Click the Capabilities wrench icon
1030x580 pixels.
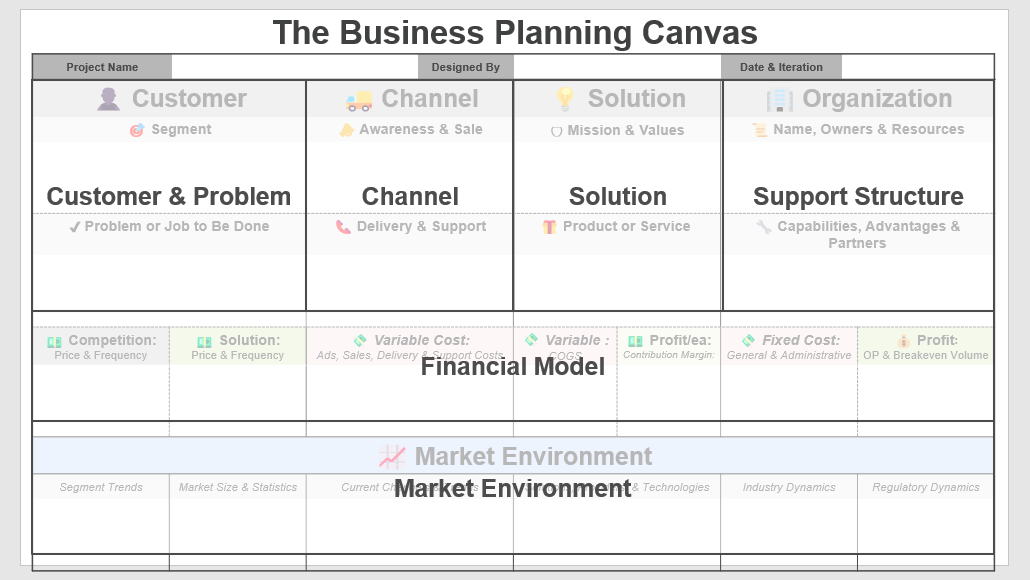coord(763,227)
